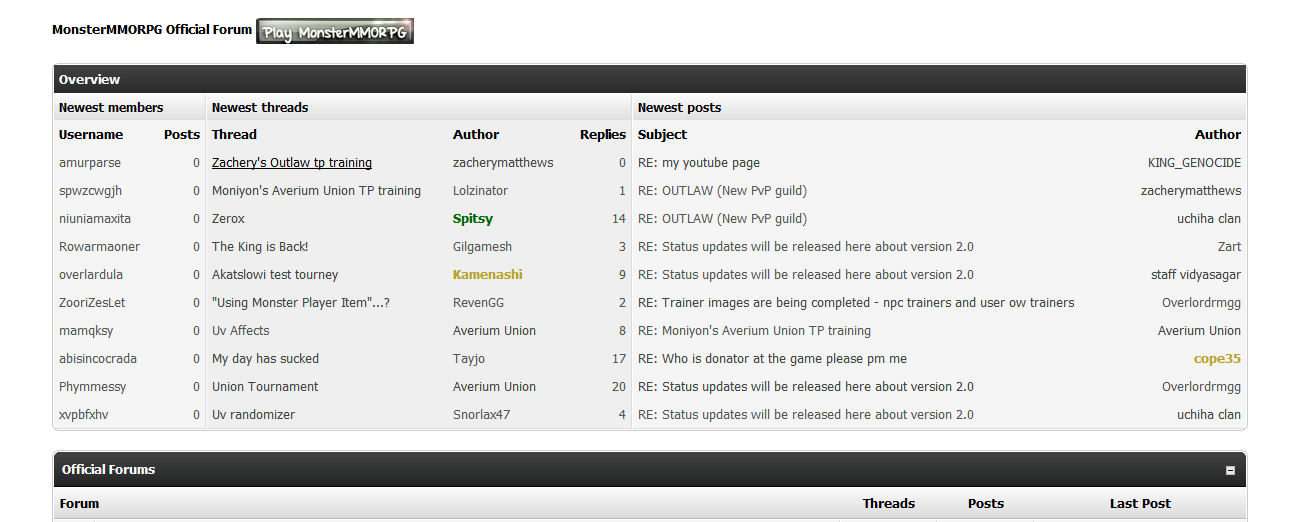This screenshot has height=522, width=1289.
Task: Open the Union Tournament thread
Action: (265, 387)
